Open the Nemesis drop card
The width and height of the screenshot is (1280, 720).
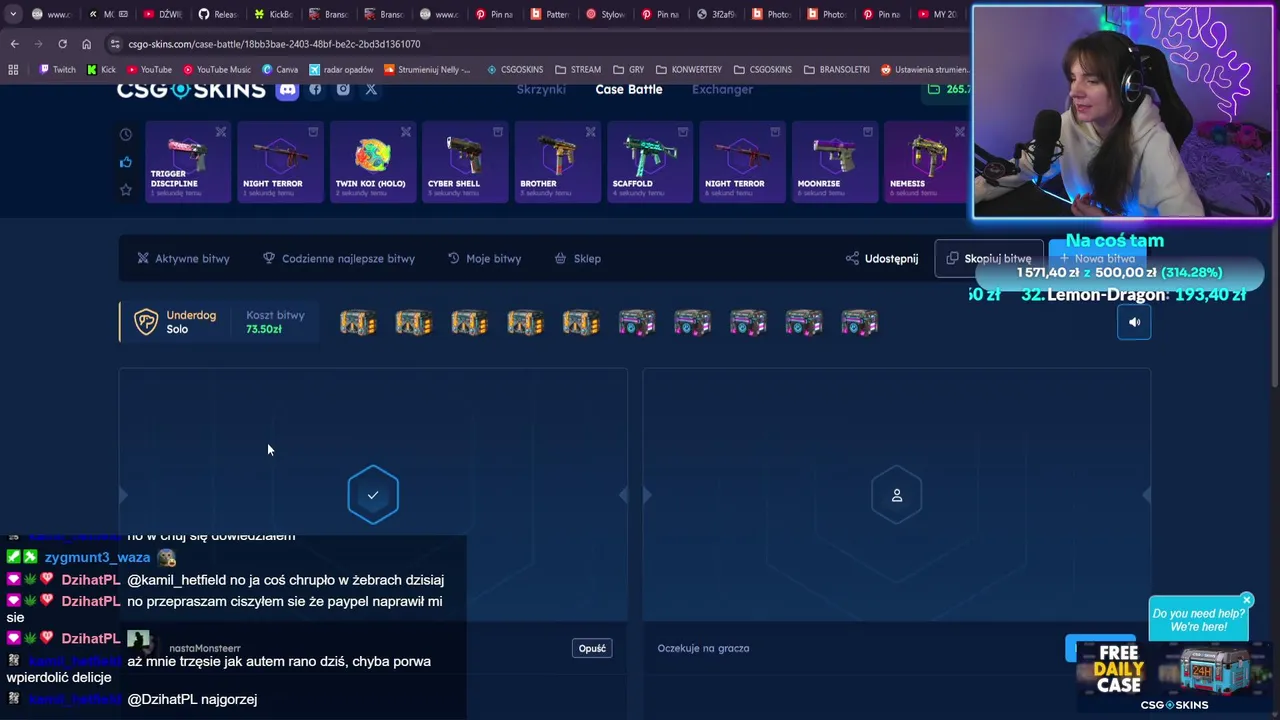[x=926, y=161]
